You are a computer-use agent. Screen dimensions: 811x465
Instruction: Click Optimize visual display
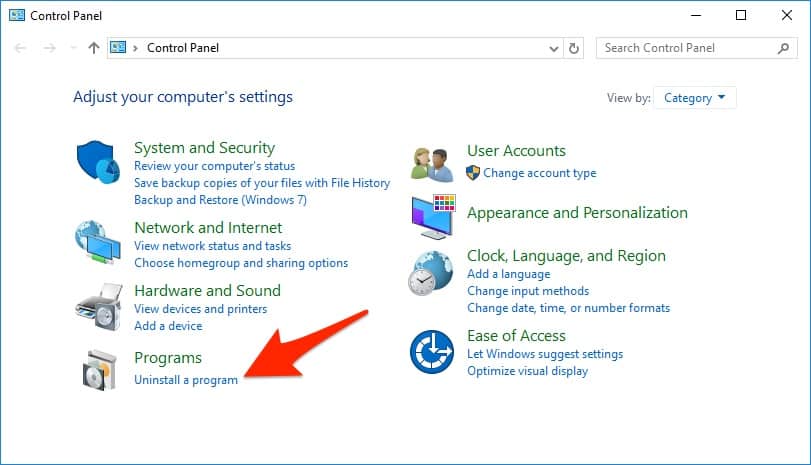pyautogui.click(x=528, y=371)
